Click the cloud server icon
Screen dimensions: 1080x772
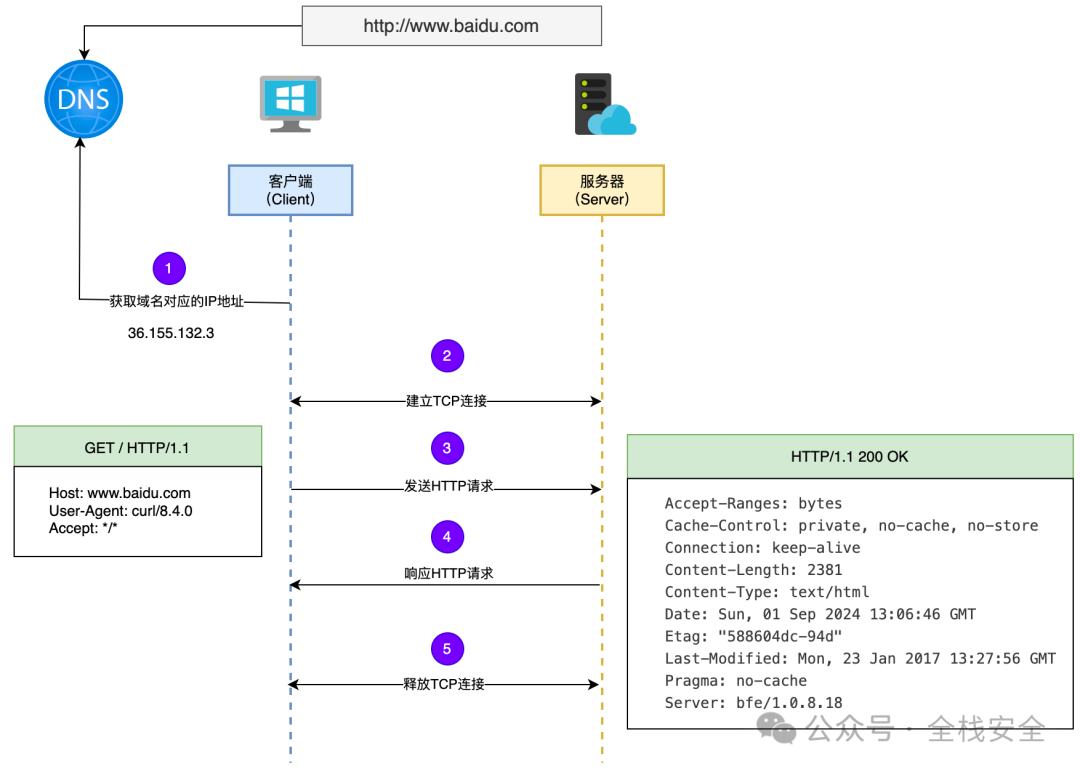605,104
